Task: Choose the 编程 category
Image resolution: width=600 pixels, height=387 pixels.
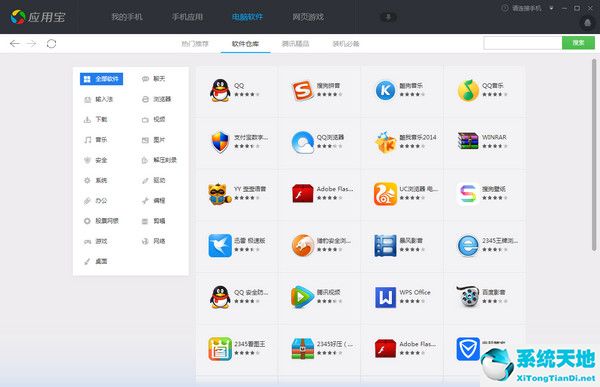Action: click(153, 201)
